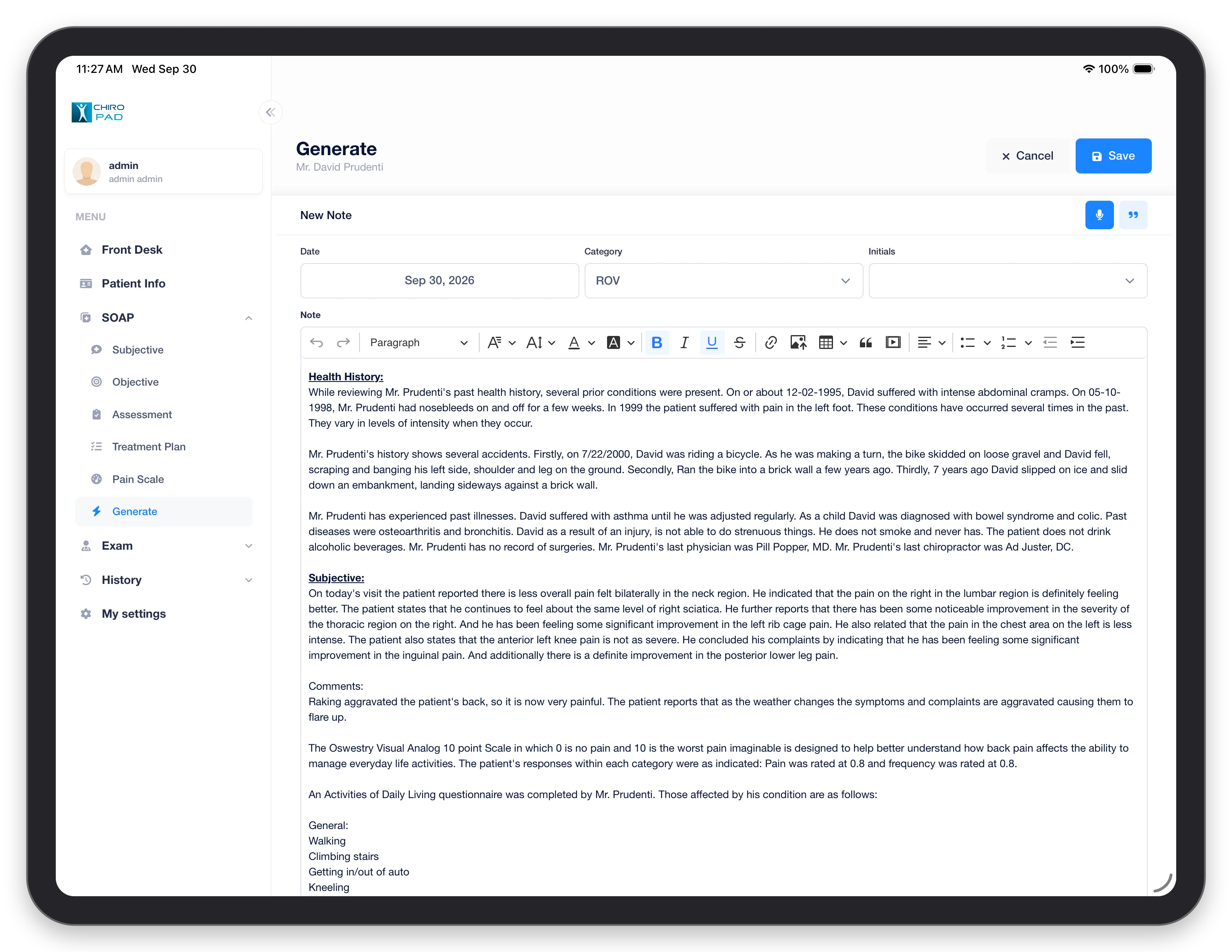
Task: Expand the History menu section
Action: click(x=164, y=579)
